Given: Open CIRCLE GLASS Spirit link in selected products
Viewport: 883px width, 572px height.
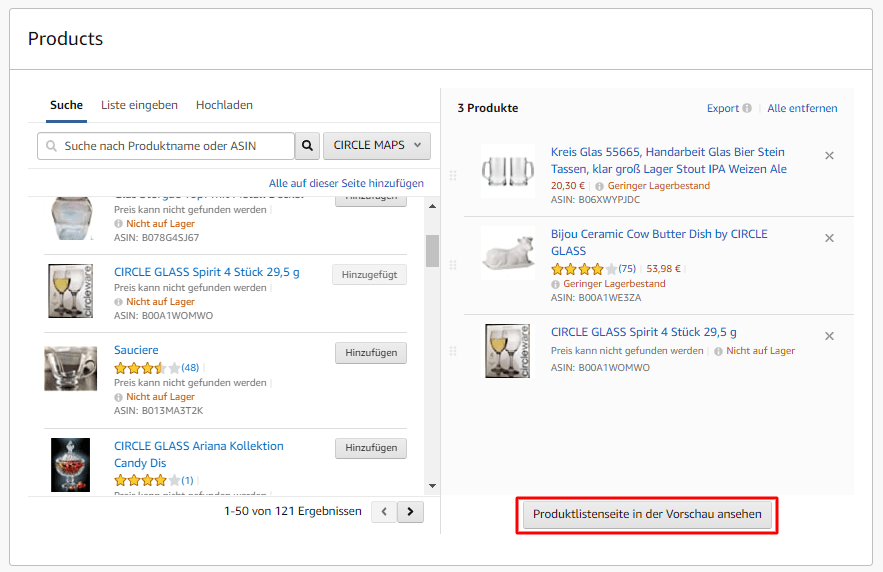Looking at the screenshot, I should tap(644, 332).
